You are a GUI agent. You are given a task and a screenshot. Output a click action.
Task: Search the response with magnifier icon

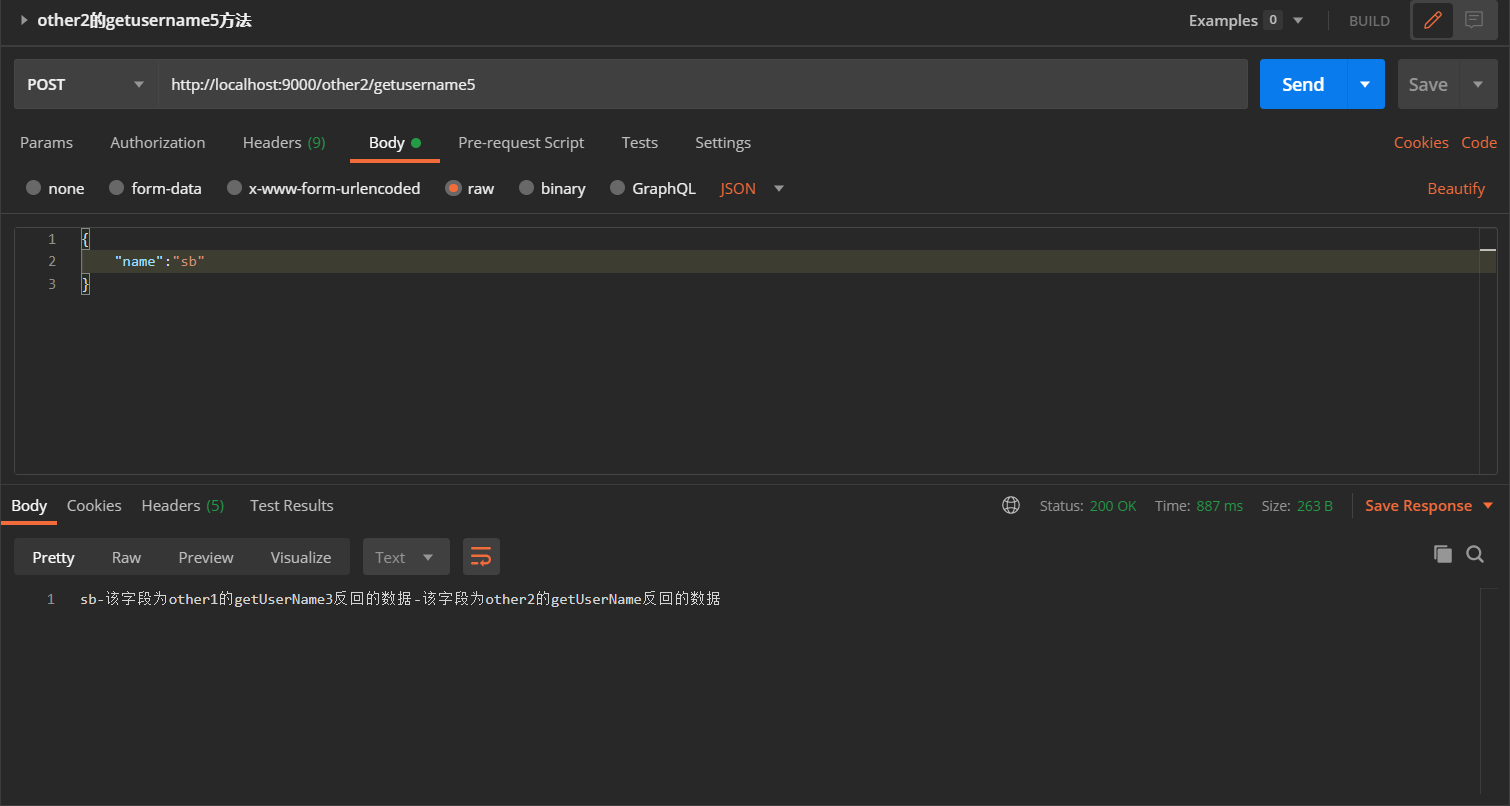click(x=1475, y=554)
